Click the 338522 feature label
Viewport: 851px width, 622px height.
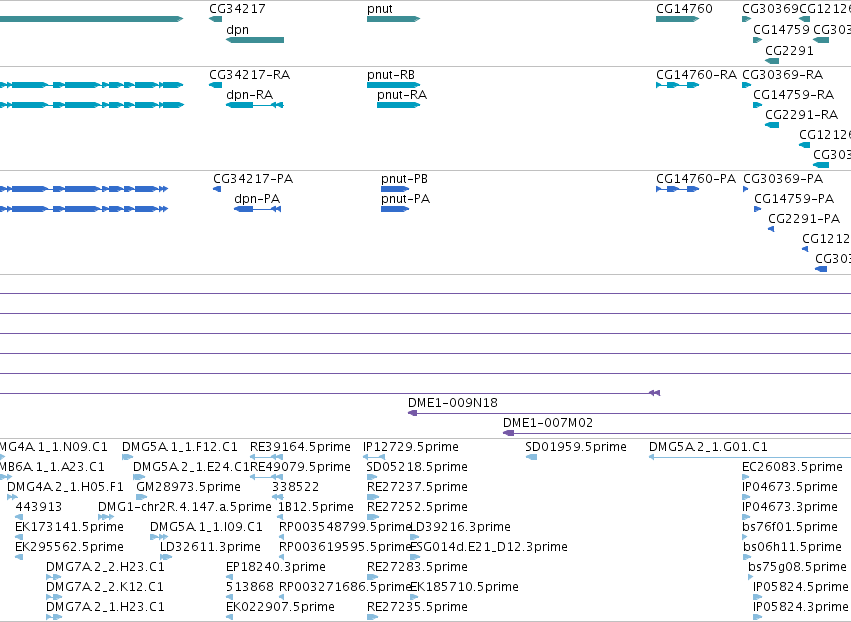(296, 487)
